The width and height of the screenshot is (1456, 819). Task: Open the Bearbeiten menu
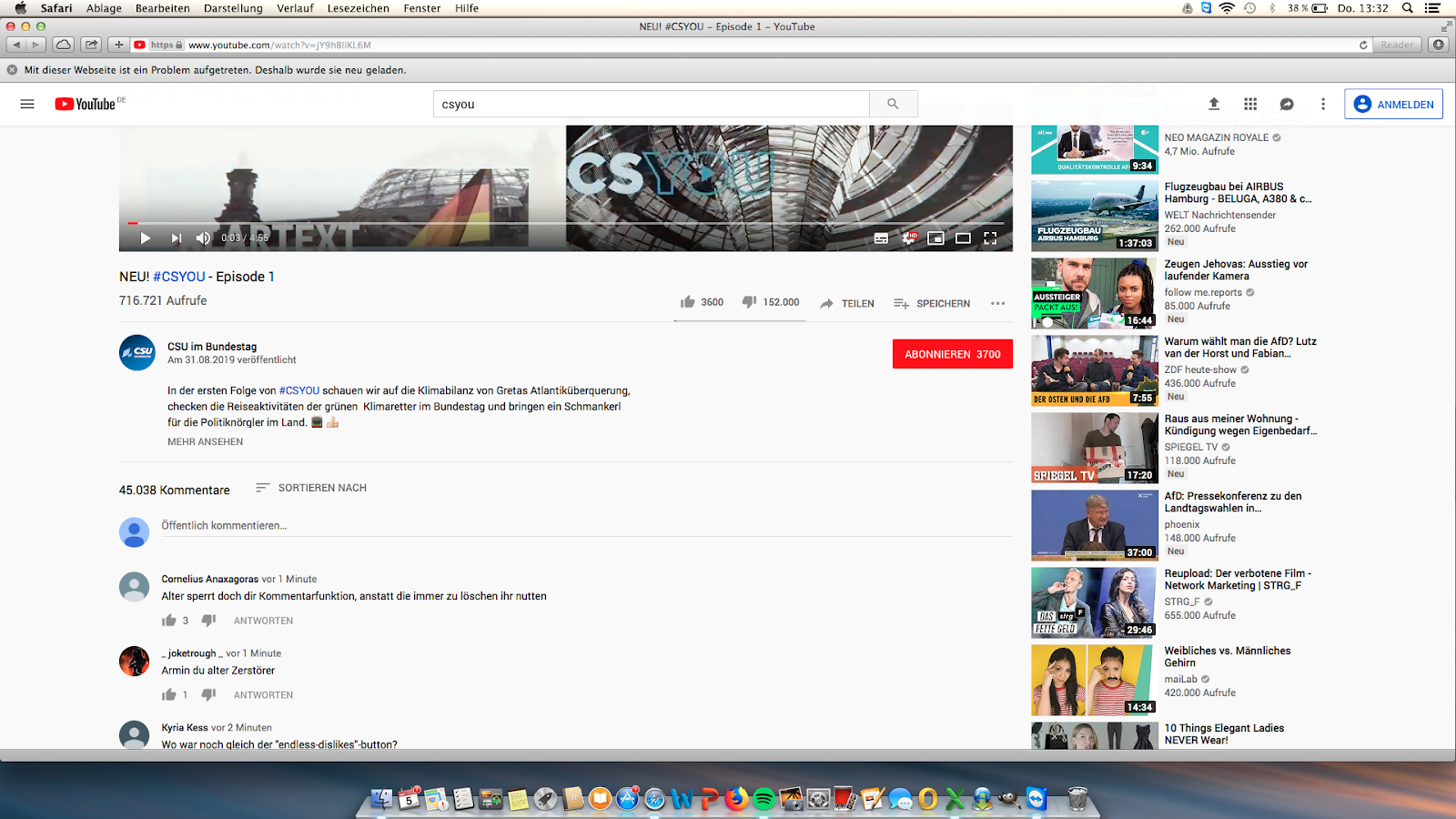(x=163, y=8)
